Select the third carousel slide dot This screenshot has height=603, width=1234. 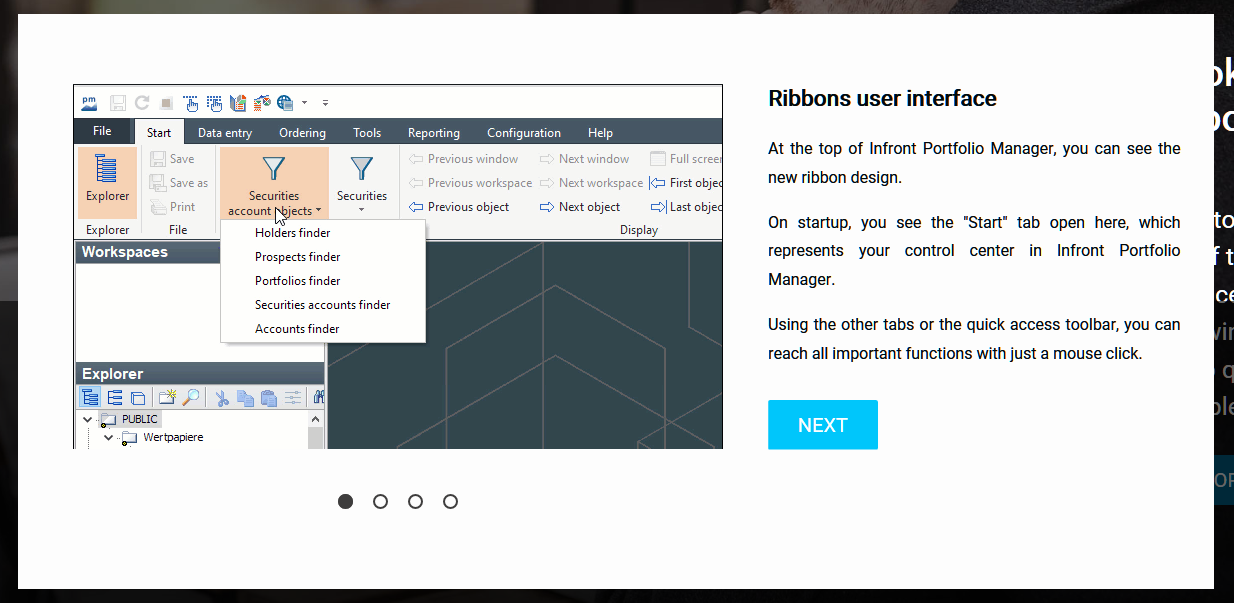(x=415, y=502)
